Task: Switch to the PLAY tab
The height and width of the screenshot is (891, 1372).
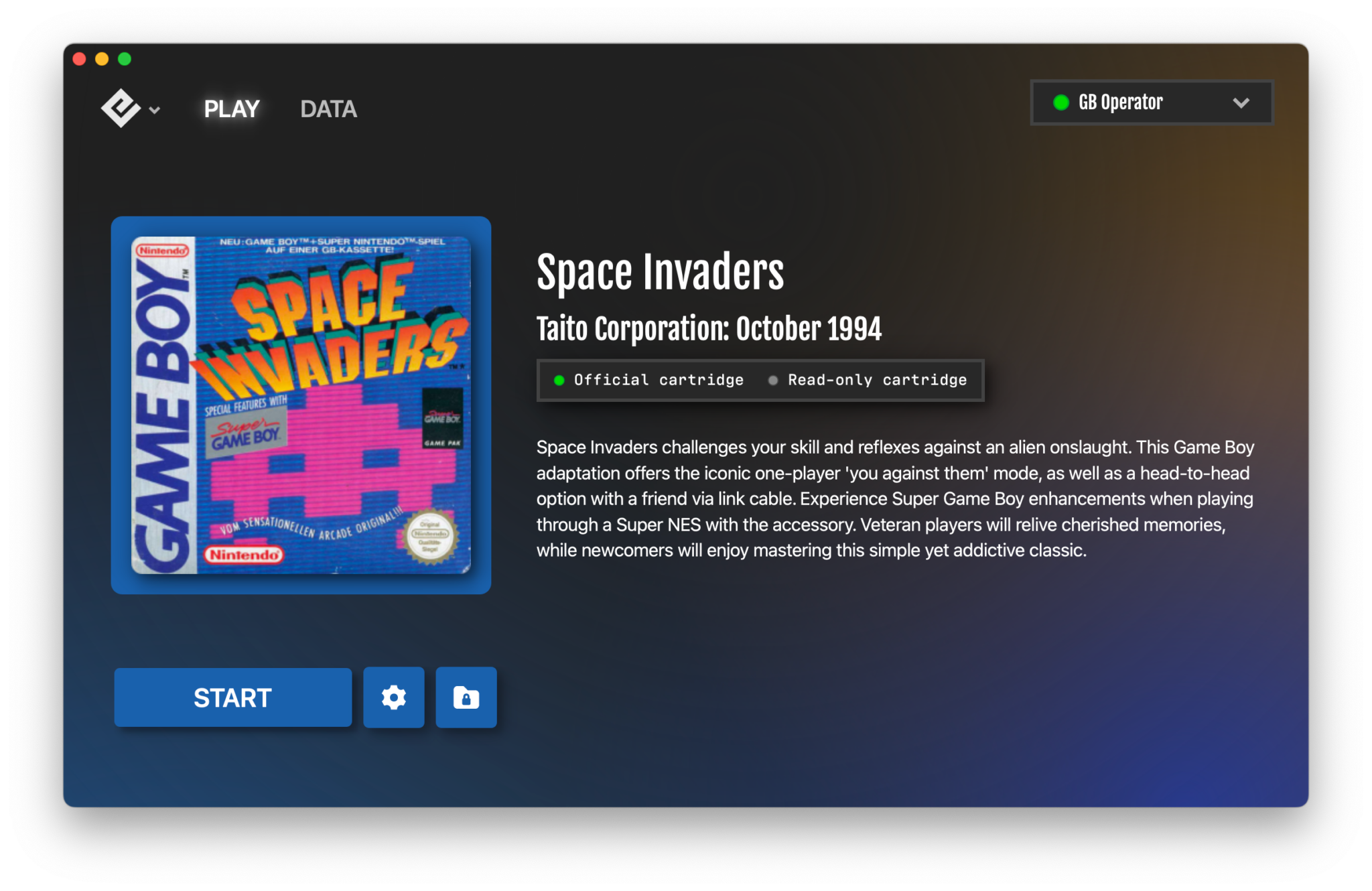Action: pos(231,109)
